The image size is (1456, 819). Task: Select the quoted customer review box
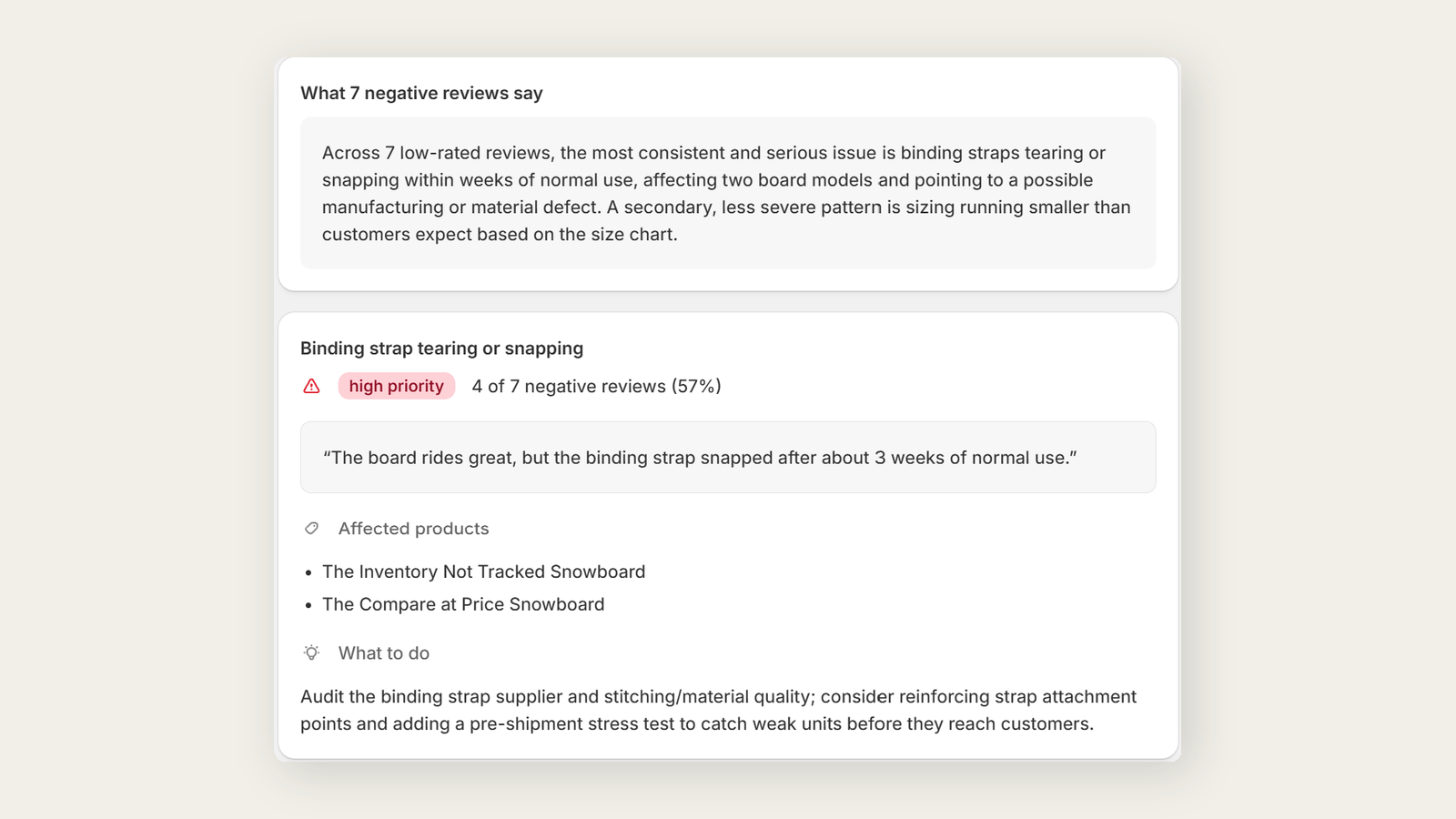tap(728, 457)
